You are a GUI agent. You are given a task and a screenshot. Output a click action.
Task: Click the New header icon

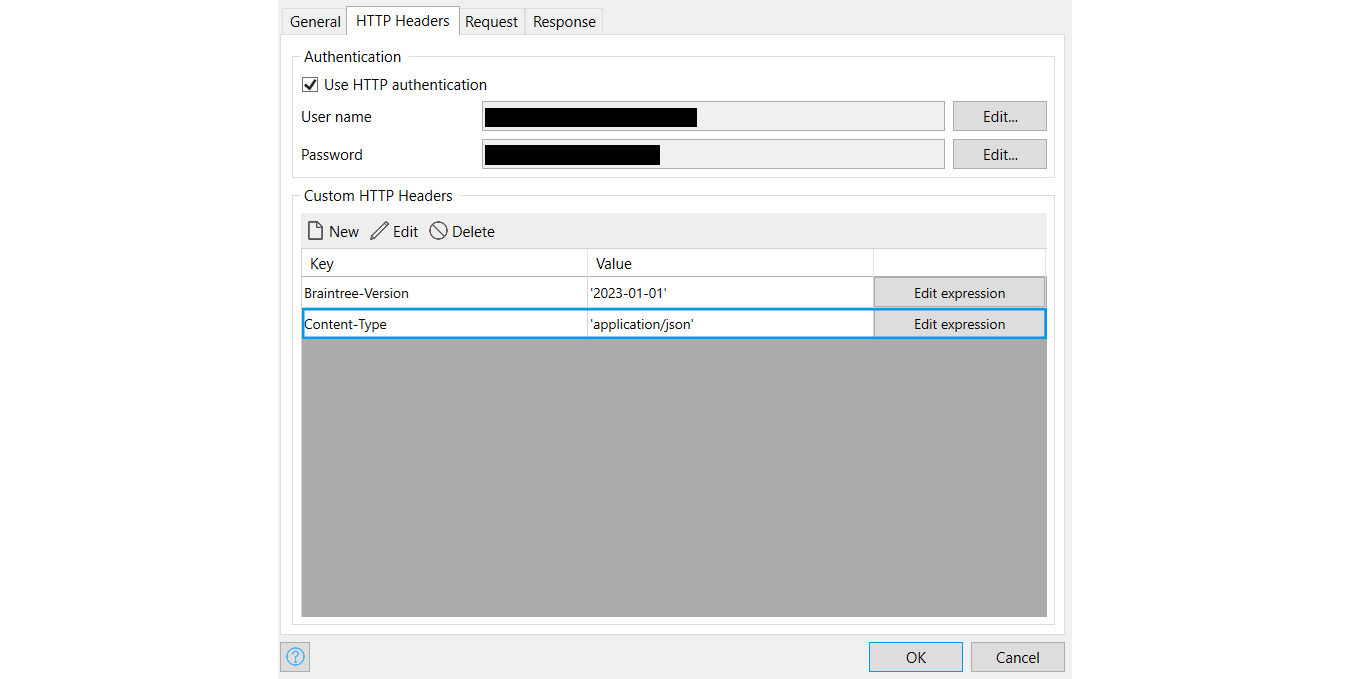(332, 231)
